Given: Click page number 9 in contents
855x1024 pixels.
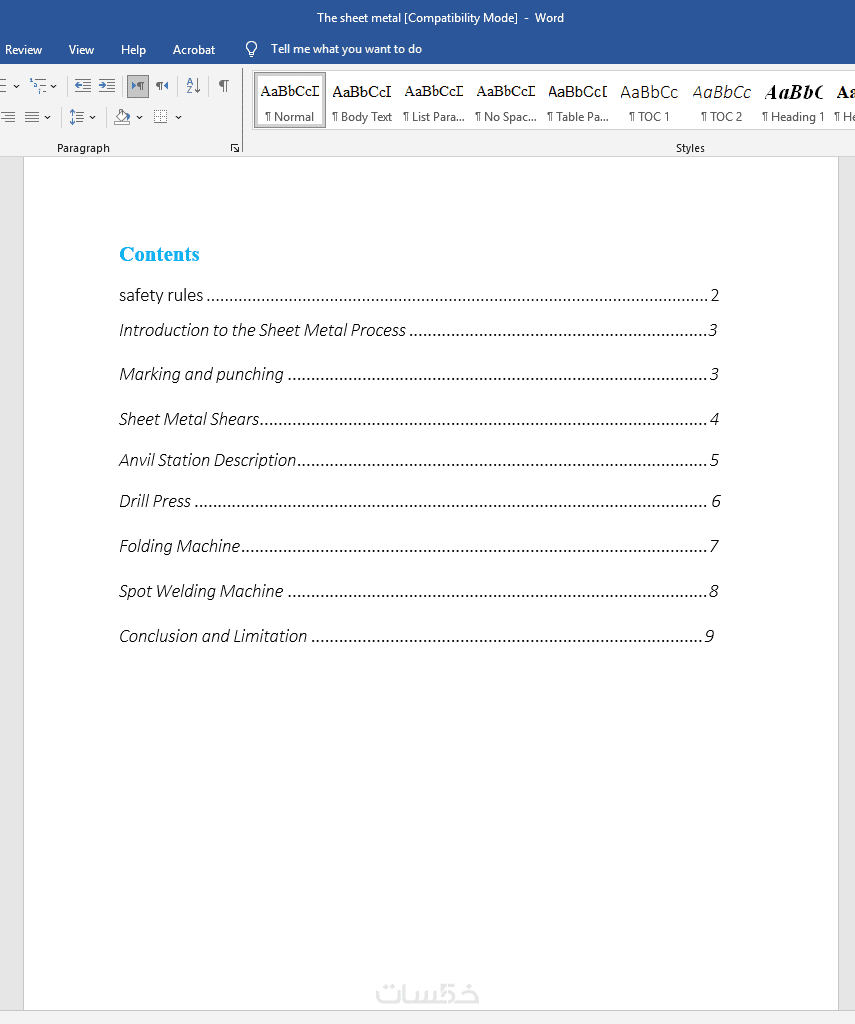Looking at the screenshot, I should tap(709, 636).
